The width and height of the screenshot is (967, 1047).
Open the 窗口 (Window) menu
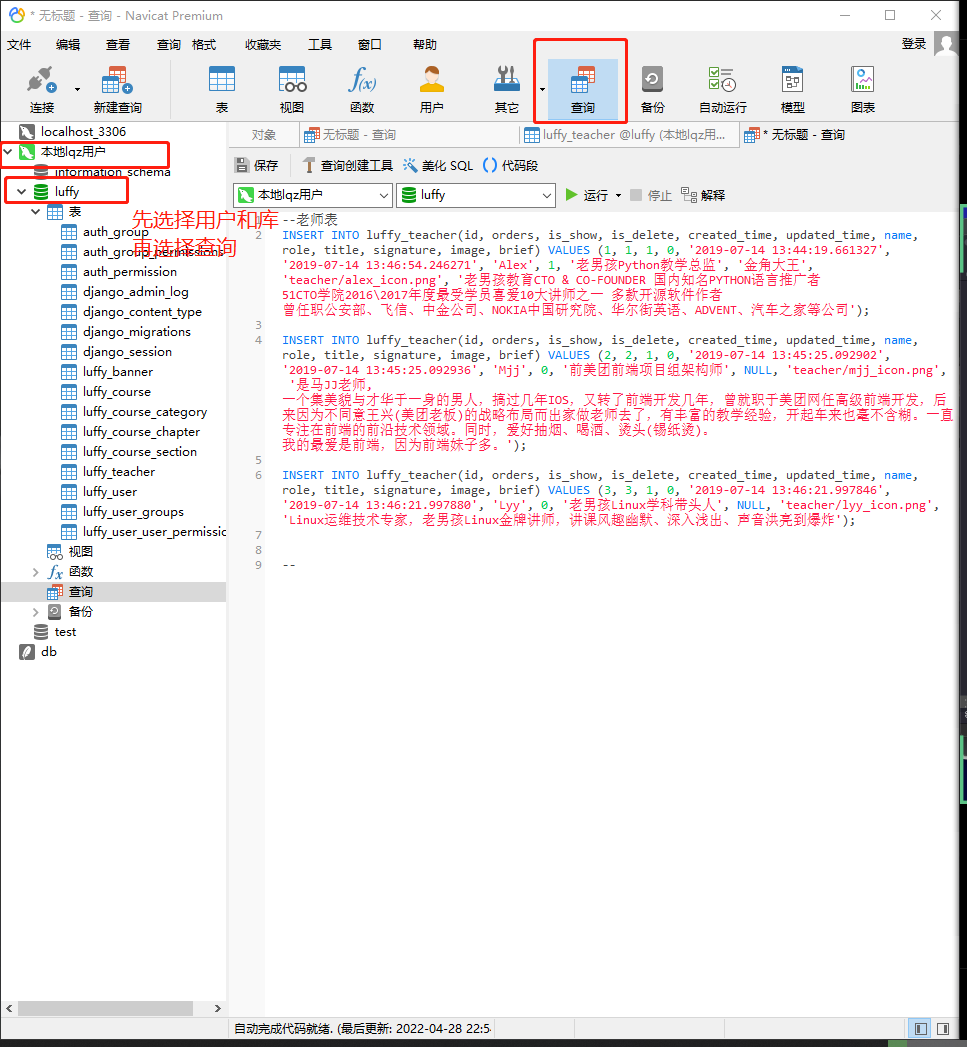pyautogui.click(x=369, y=45)
